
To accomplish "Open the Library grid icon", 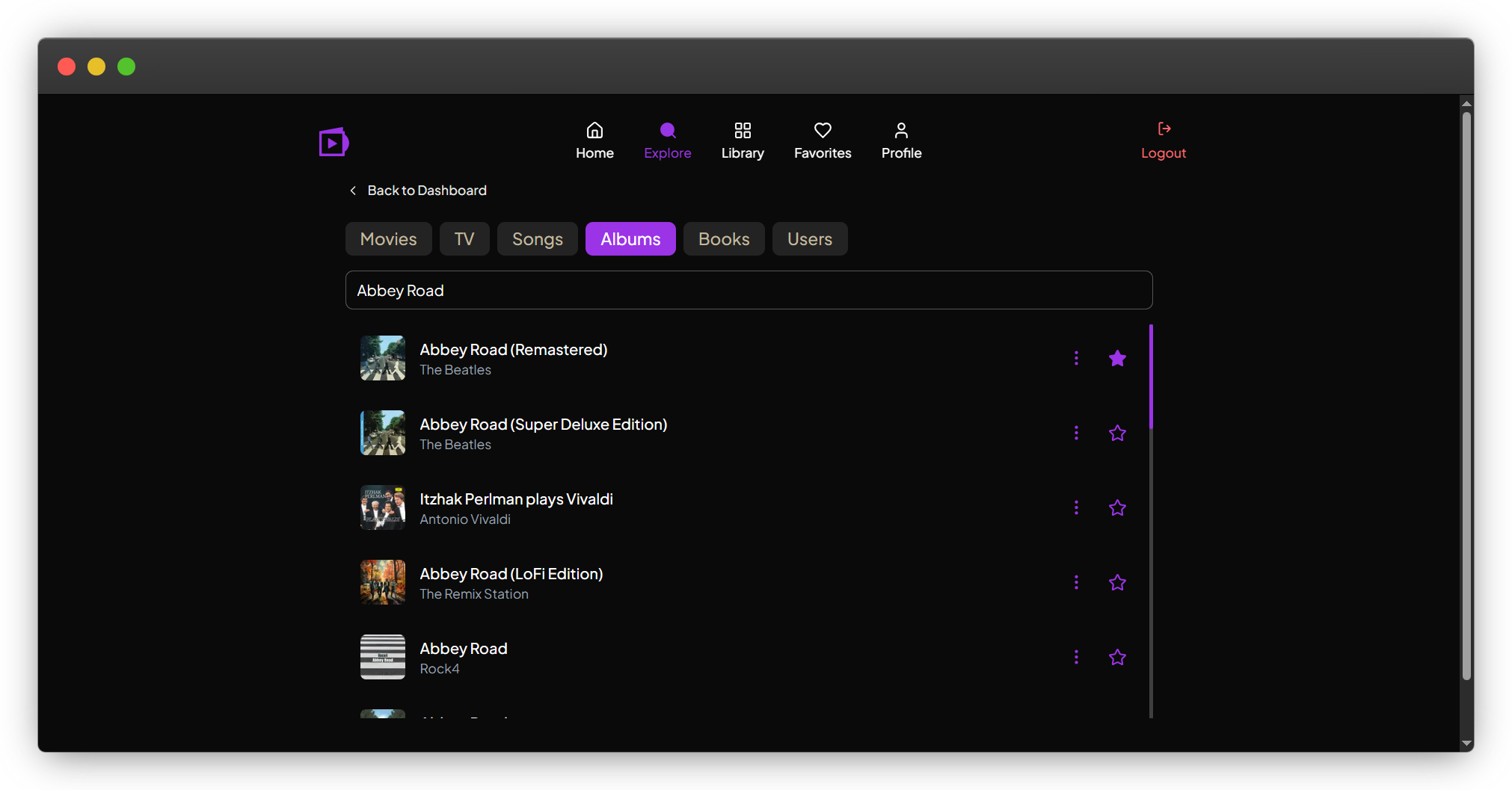I will (743, 131).
